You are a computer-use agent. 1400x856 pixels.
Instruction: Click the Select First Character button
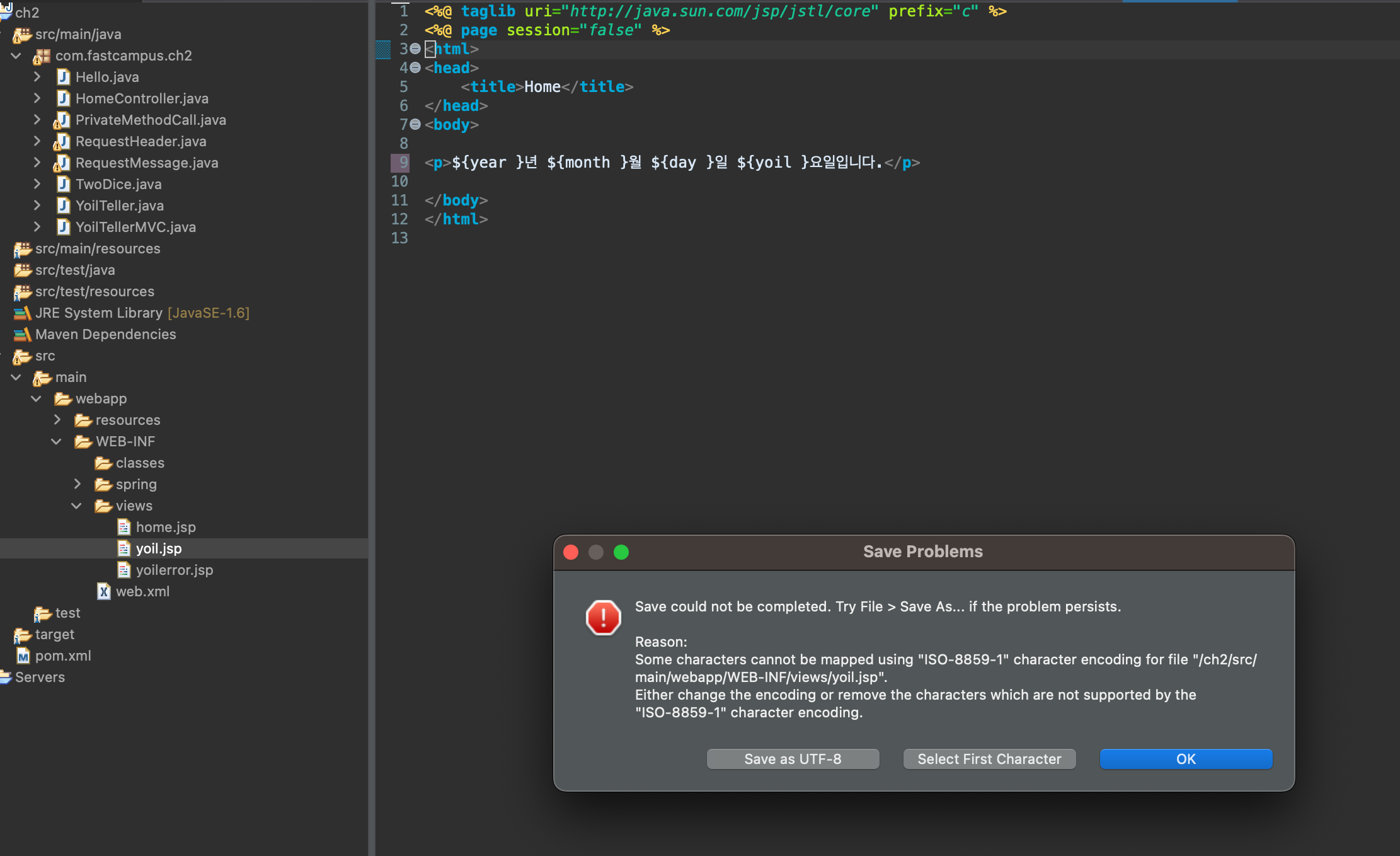click(x=989, y=759)
